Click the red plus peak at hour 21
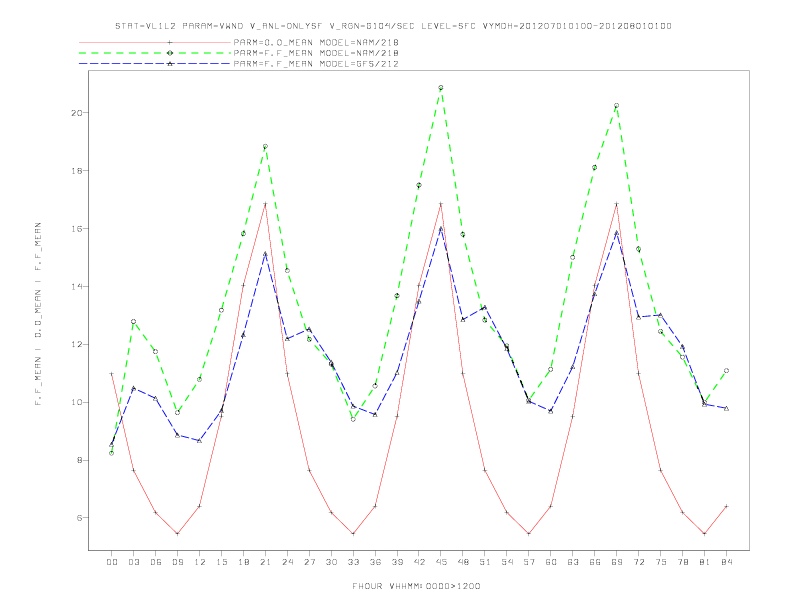The image size is (792, 612). click(x=265, y=204)
